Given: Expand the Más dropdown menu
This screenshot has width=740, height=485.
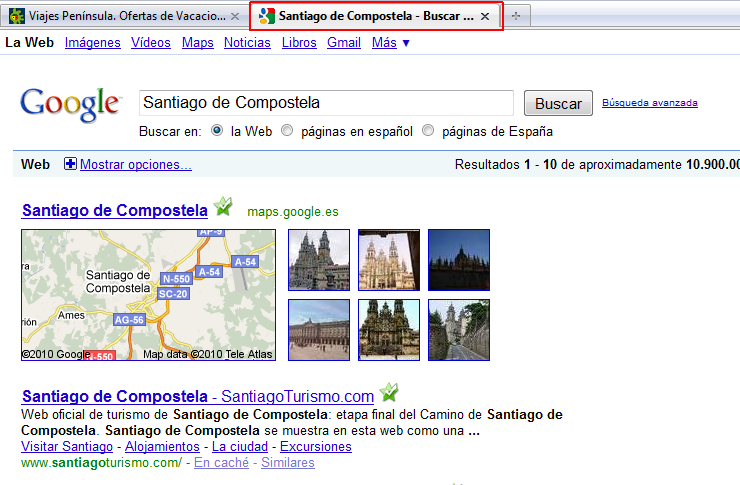Looking at the screenshot, I should [x=390, y=42].
